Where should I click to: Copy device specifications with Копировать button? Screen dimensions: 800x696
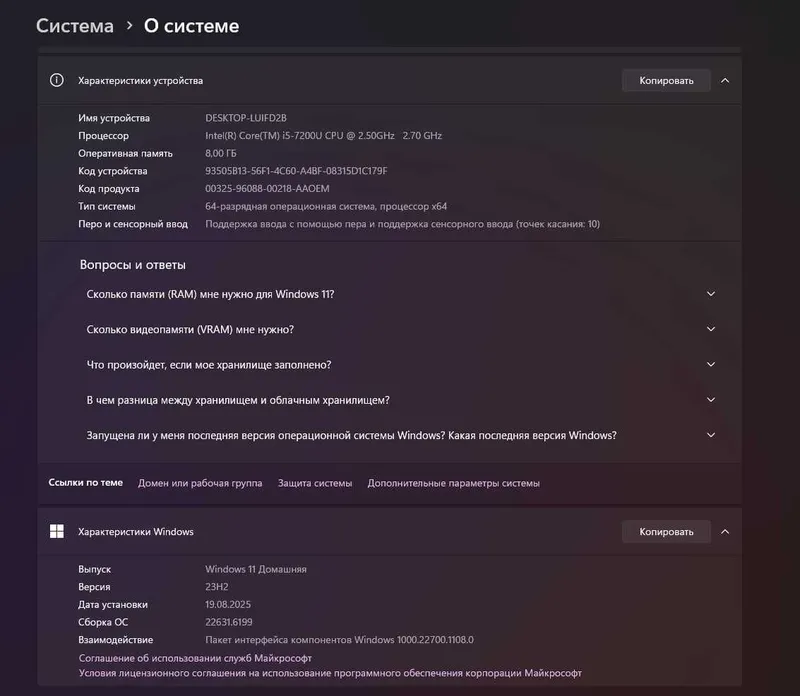666,81
